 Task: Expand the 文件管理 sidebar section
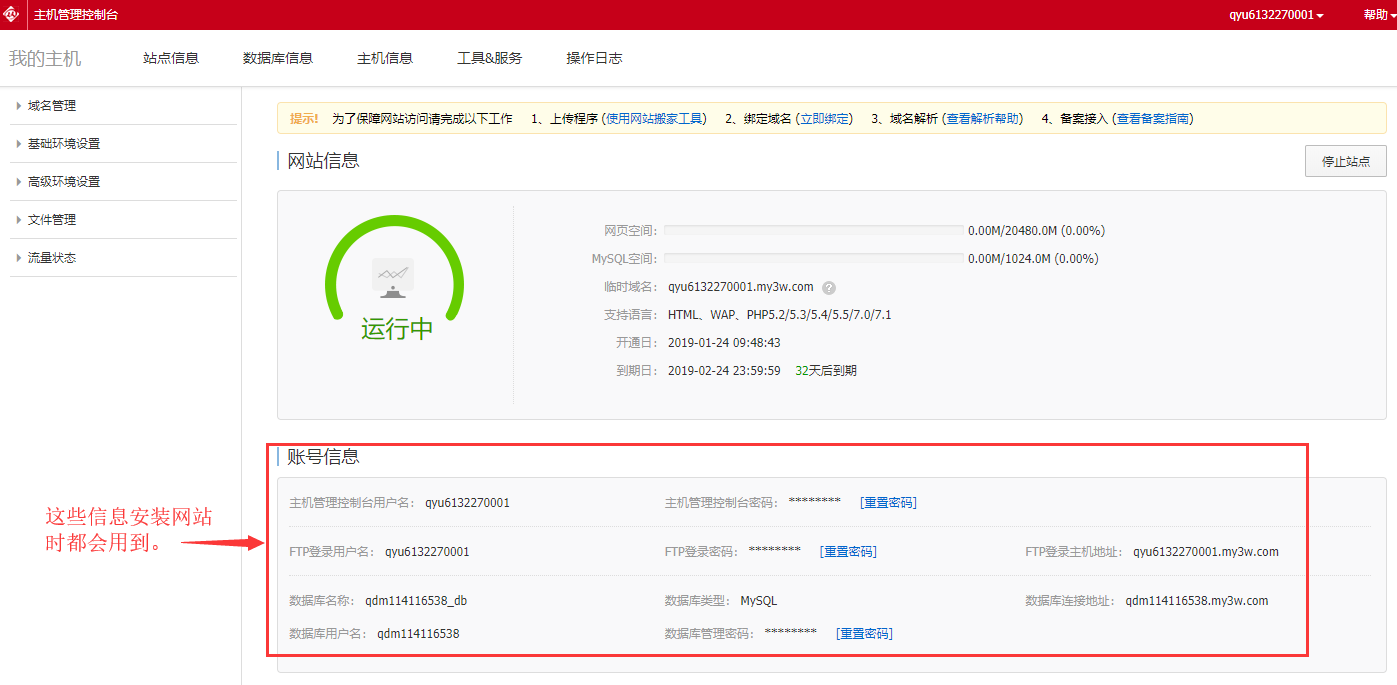click(x=52, y=220)
